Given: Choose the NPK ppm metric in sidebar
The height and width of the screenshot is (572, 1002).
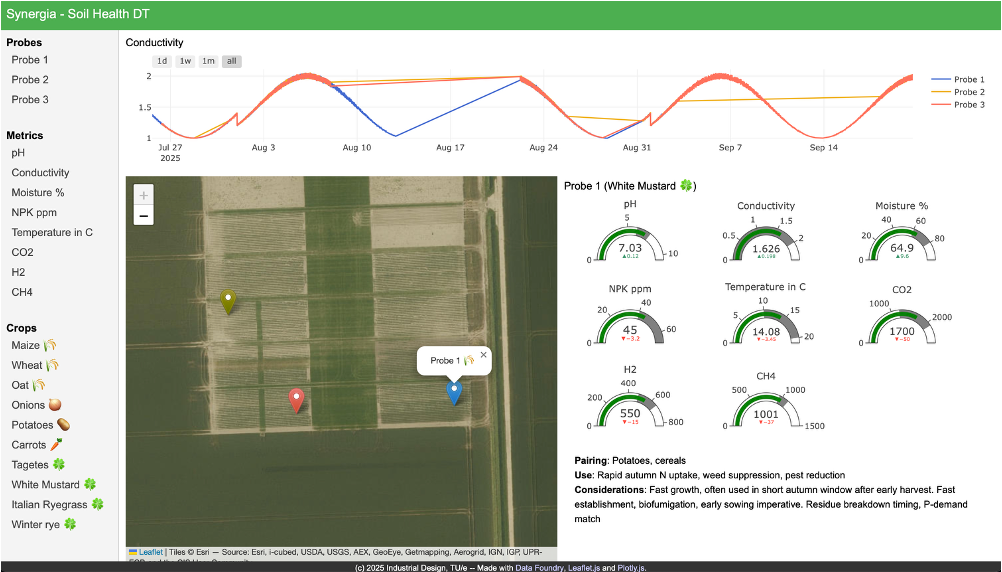Looking at the screenshot, I should click(x=34, y=212).
